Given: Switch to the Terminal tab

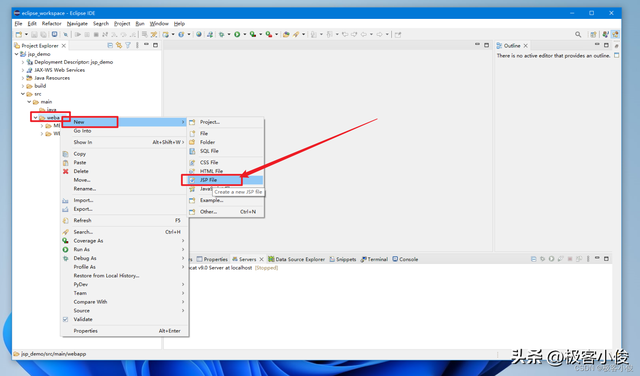Looking at the screenshot, I should click(x=374, y=259).
